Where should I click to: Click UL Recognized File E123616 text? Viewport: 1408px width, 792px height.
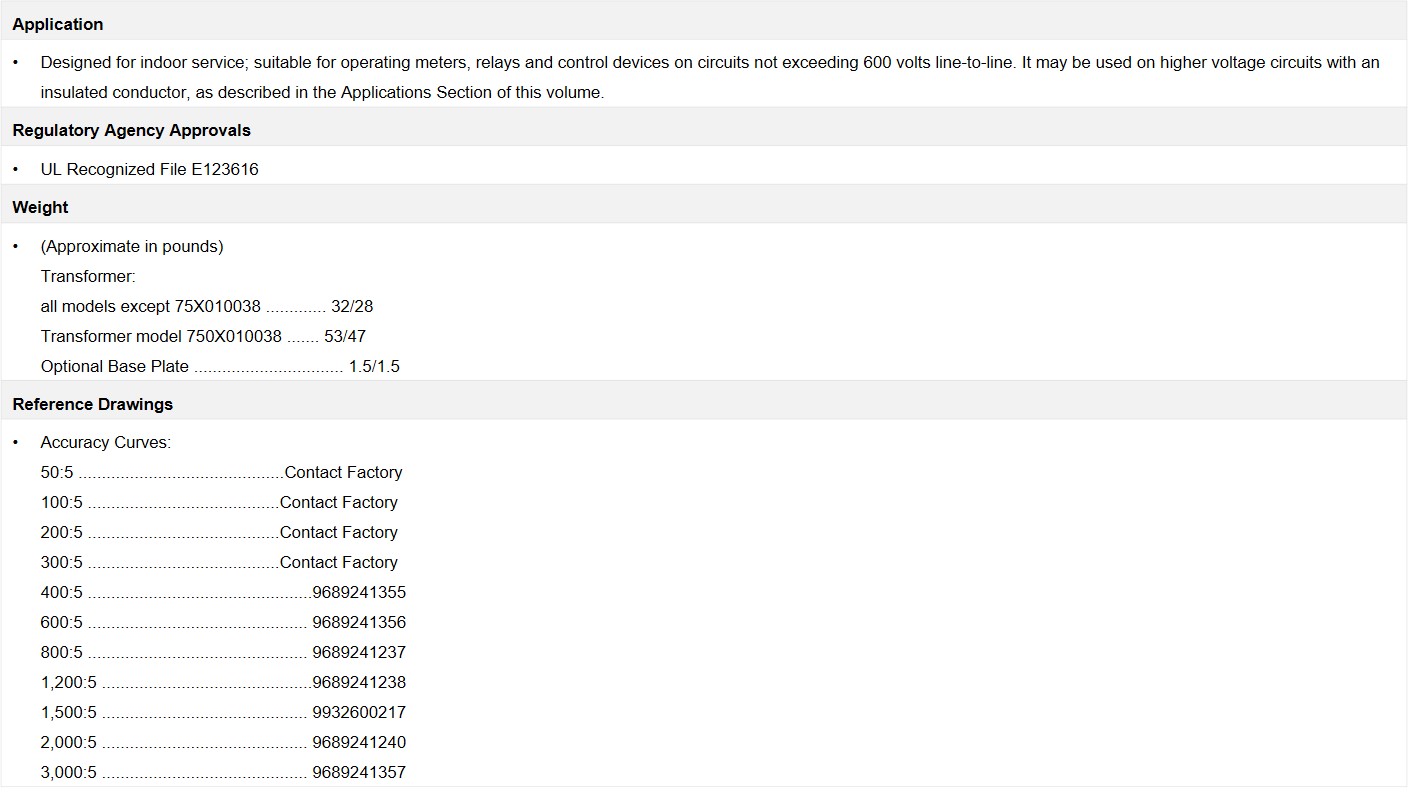click(x=149, y=169)
